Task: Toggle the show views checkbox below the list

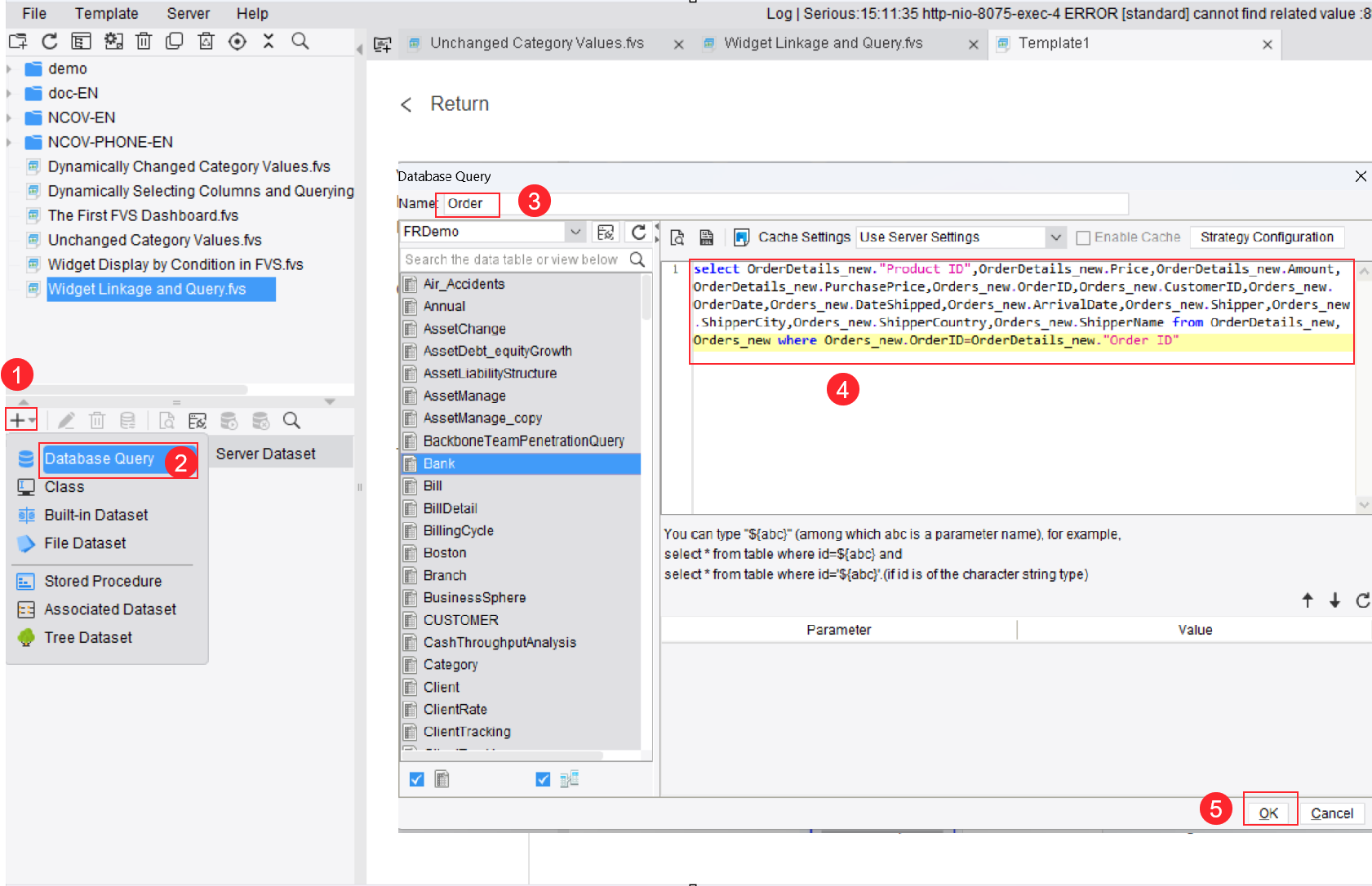Action: 543,779
